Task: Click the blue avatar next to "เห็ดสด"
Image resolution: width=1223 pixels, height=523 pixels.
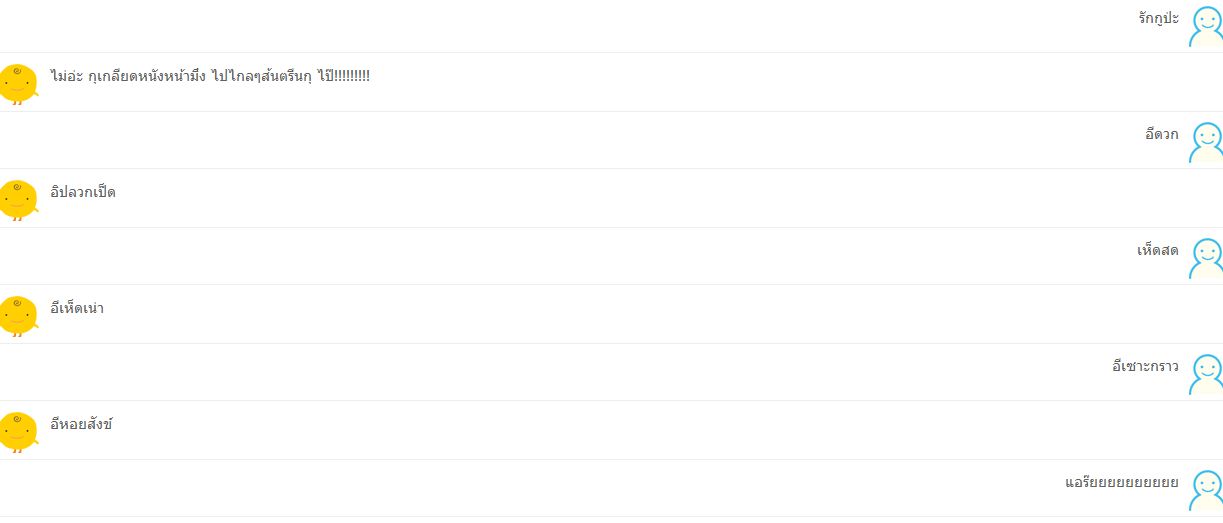Action: click(x=1206, y=259)
